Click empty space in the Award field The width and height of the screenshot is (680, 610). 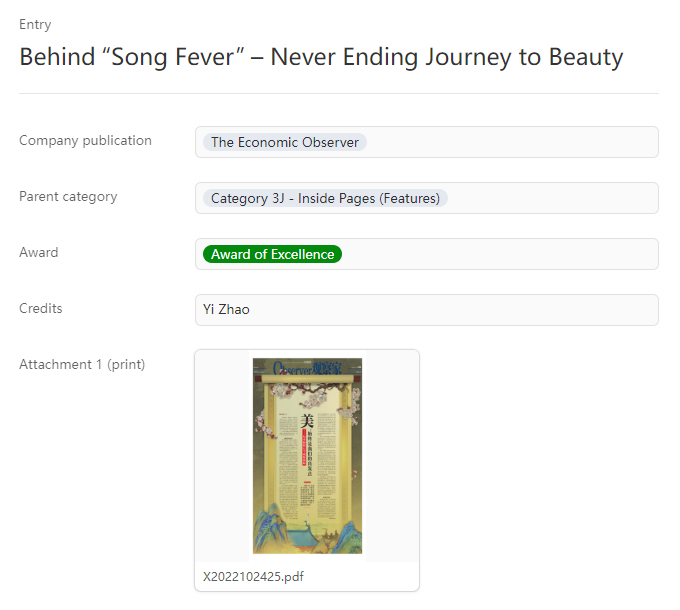pyautogui.click(x=500, y=254)
